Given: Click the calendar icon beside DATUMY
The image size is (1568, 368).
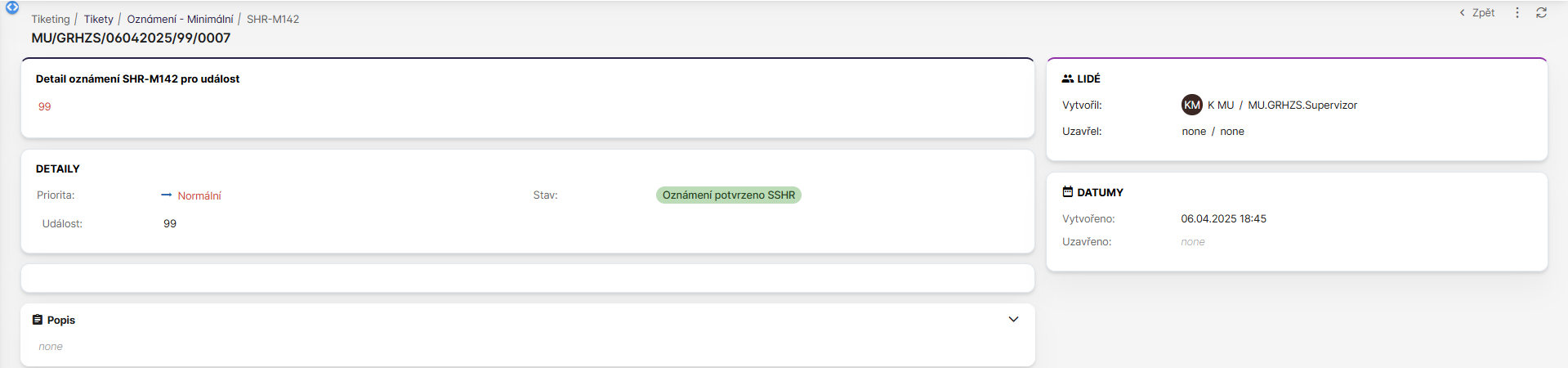Looking at the screenshot, I should pyautogui.click(x=1067, y=192).
